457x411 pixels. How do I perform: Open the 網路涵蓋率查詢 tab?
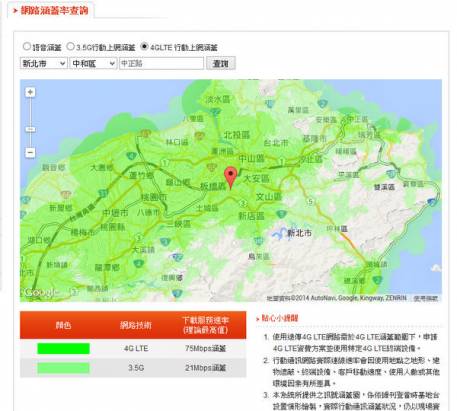click(x=51, y=10)
